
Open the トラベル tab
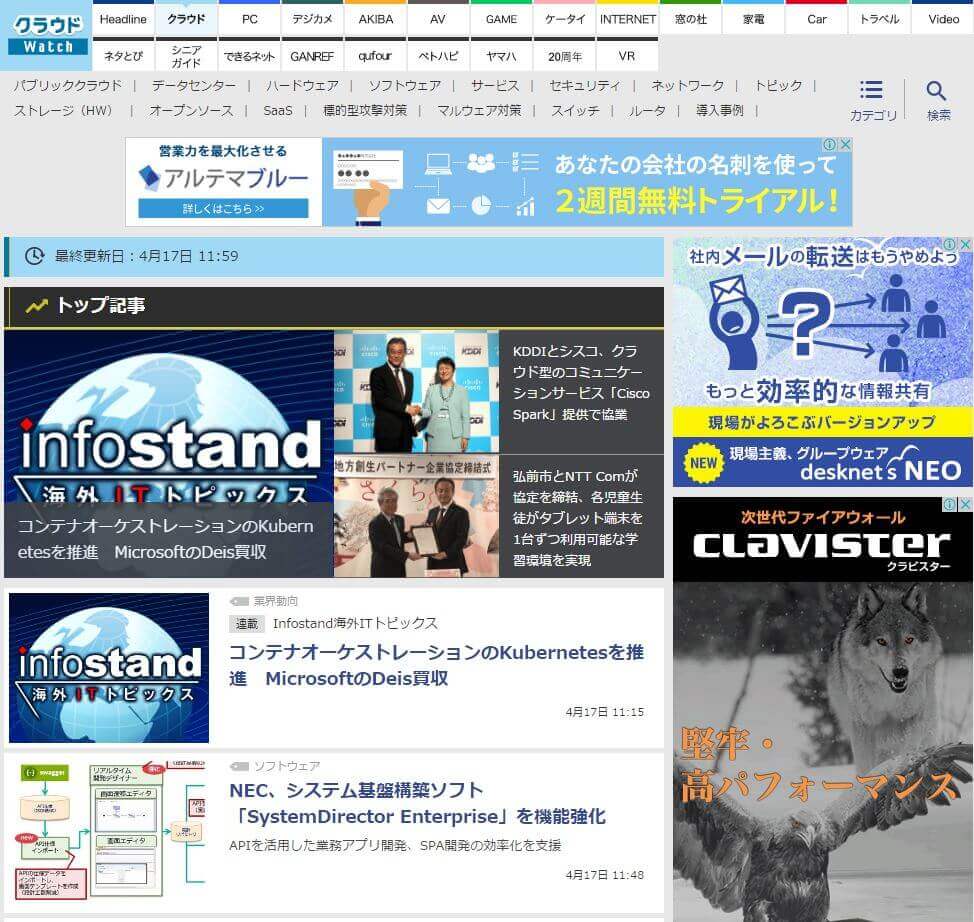pos(880,19)
